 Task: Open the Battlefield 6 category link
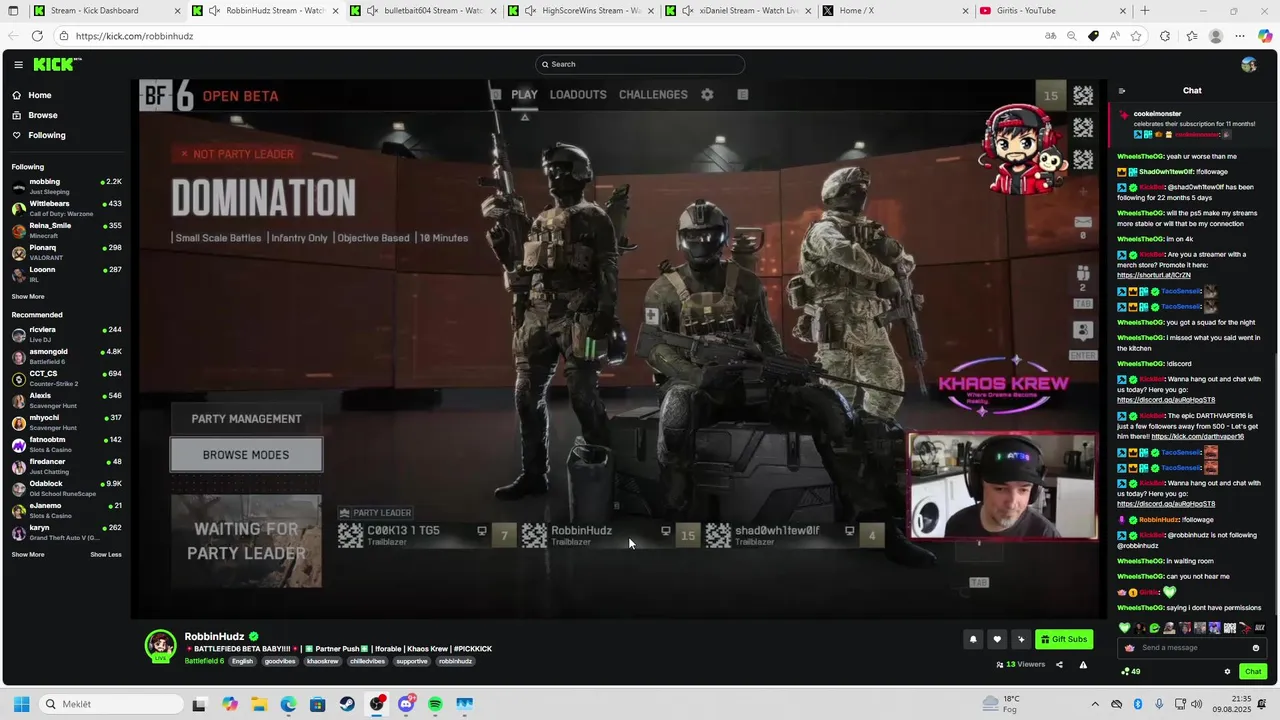[x=204, y=661]
